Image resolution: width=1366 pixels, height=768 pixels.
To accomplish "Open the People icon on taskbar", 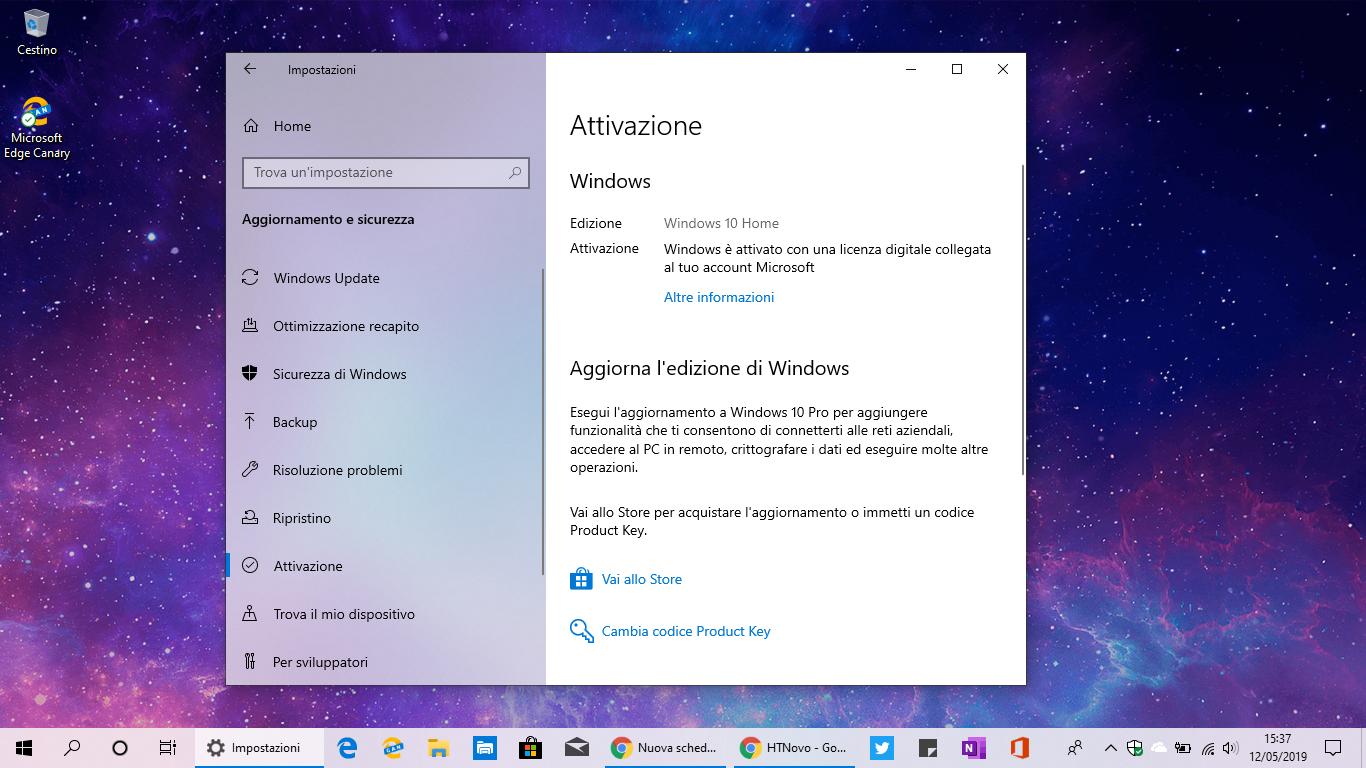I will coord(1076,747).
